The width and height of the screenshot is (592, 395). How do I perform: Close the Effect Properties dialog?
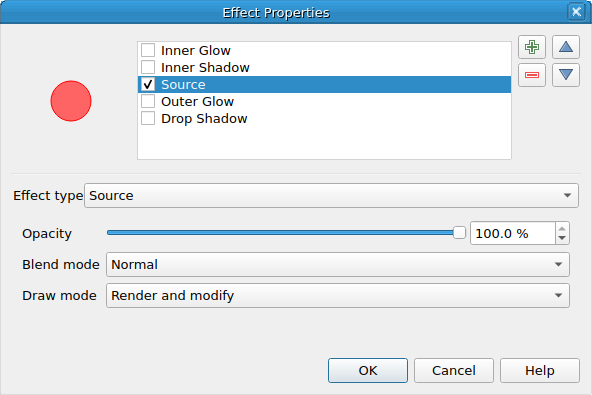576,12
